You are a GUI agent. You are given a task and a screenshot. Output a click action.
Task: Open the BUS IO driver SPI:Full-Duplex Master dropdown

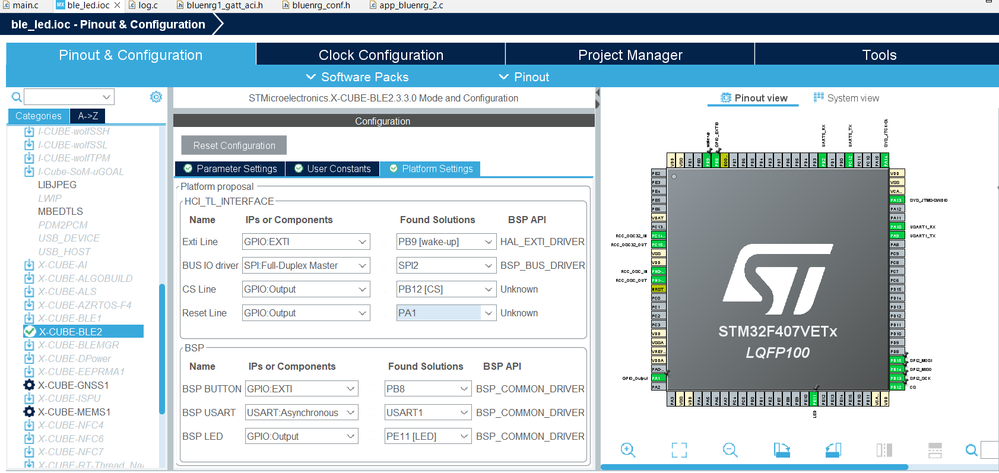point(306,265)
